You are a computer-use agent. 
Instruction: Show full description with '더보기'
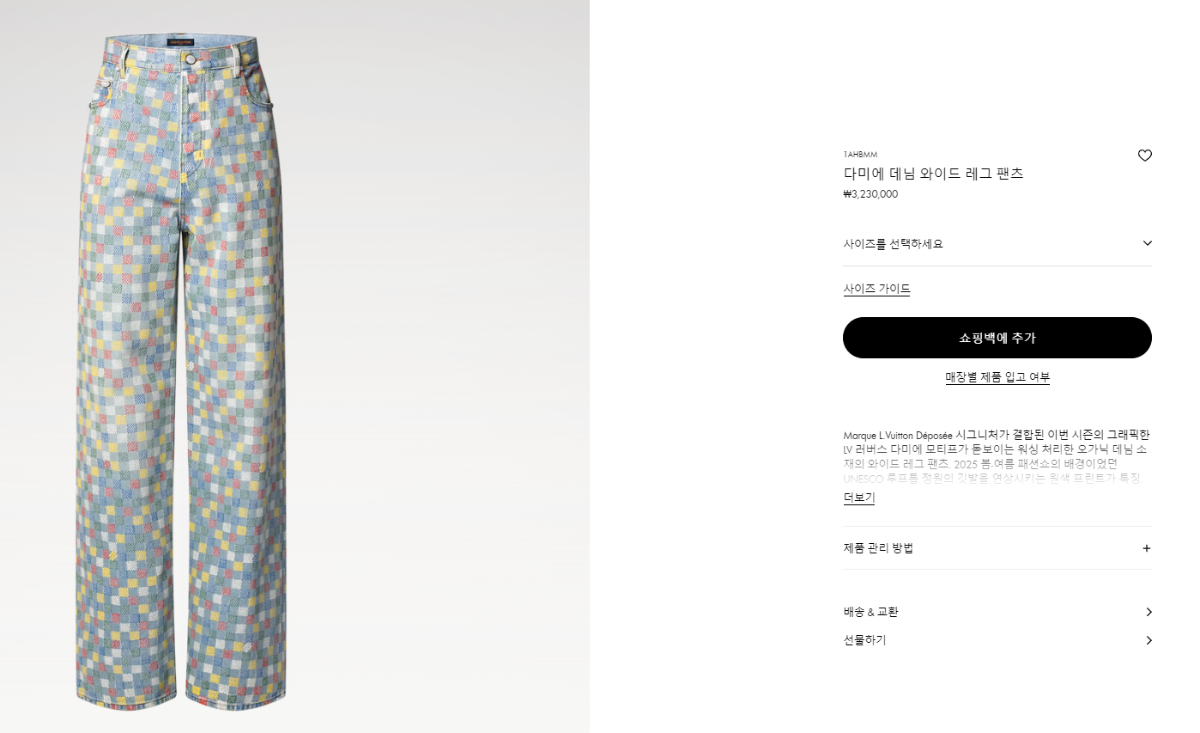[859, 497]
